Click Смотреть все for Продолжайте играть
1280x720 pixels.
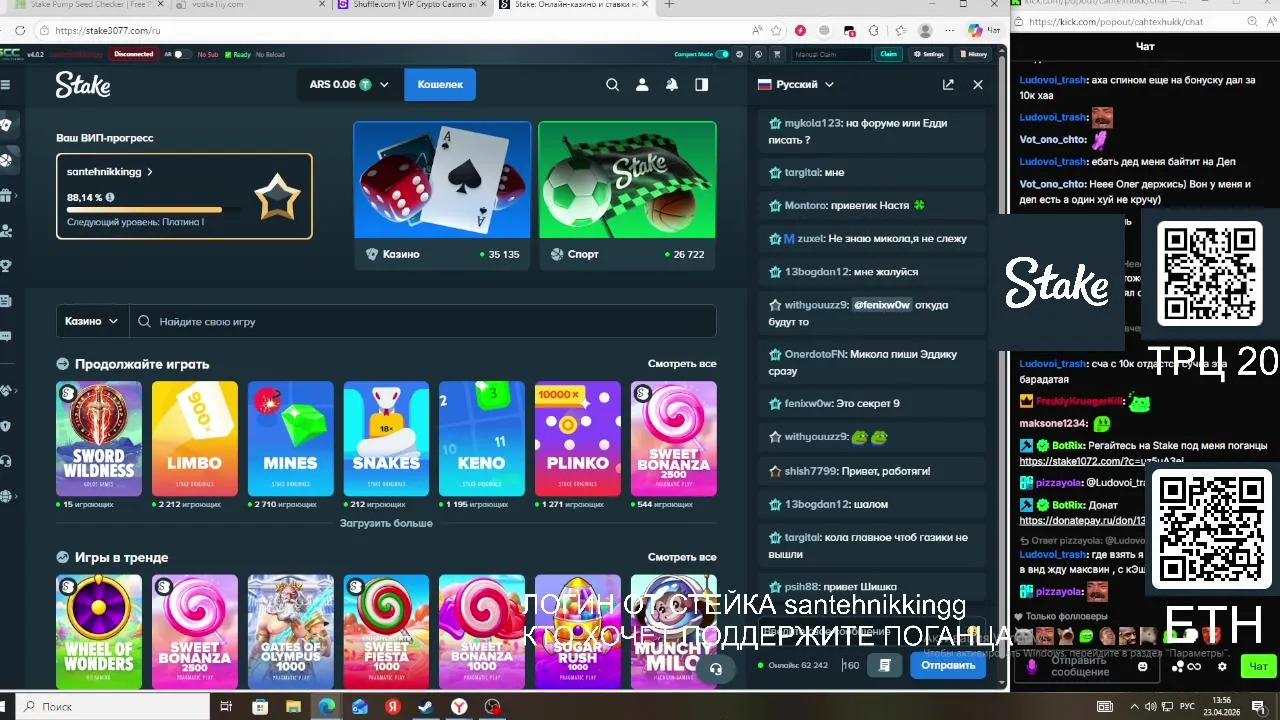coord(682,364)
